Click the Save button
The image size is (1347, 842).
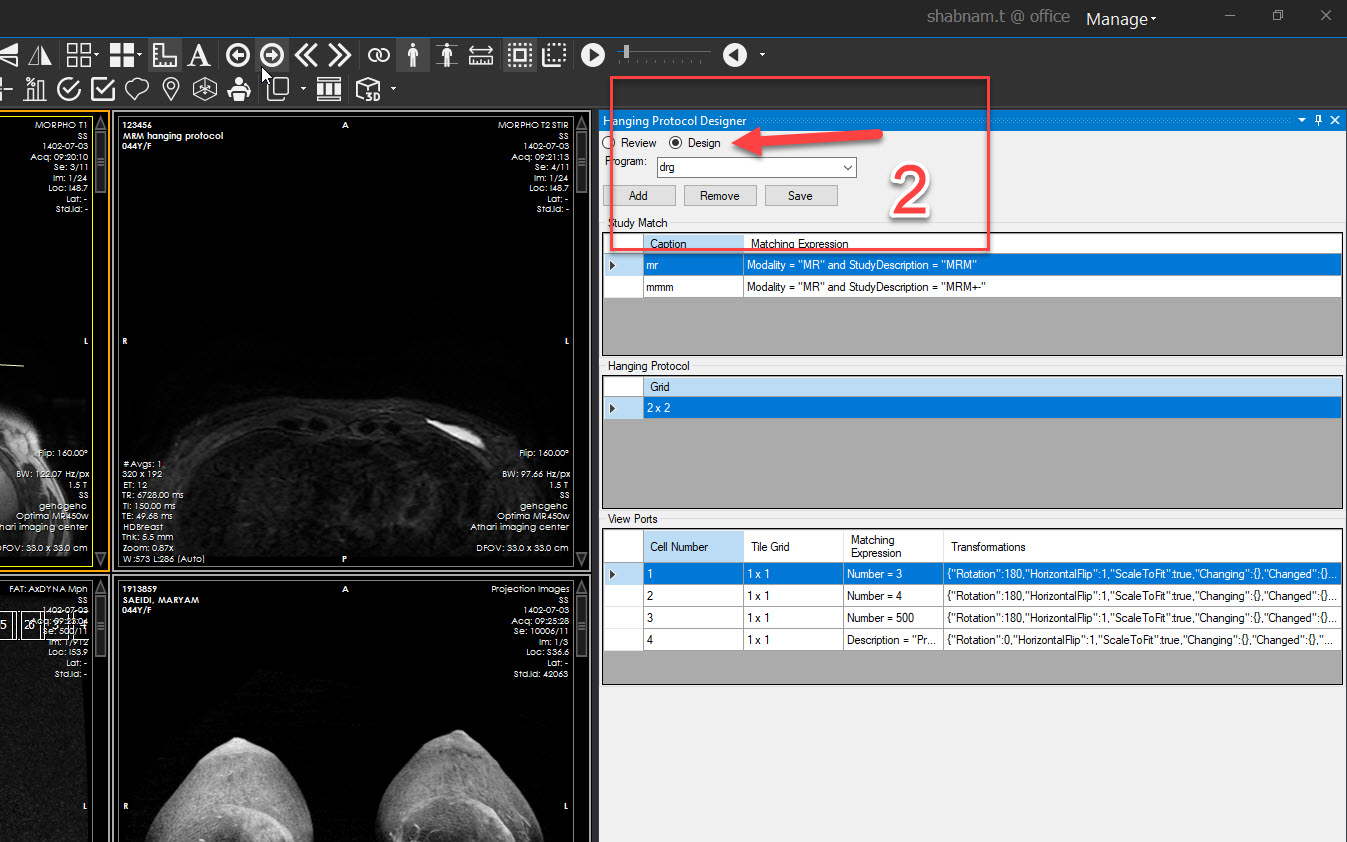point(801,195)
